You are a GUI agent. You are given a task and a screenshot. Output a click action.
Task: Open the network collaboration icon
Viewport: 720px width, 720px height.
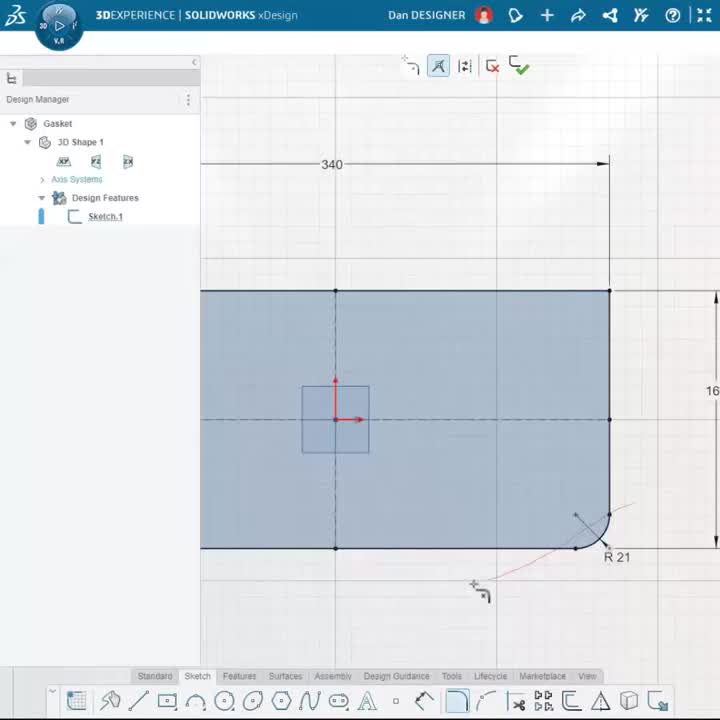click(x=610, y=16)
